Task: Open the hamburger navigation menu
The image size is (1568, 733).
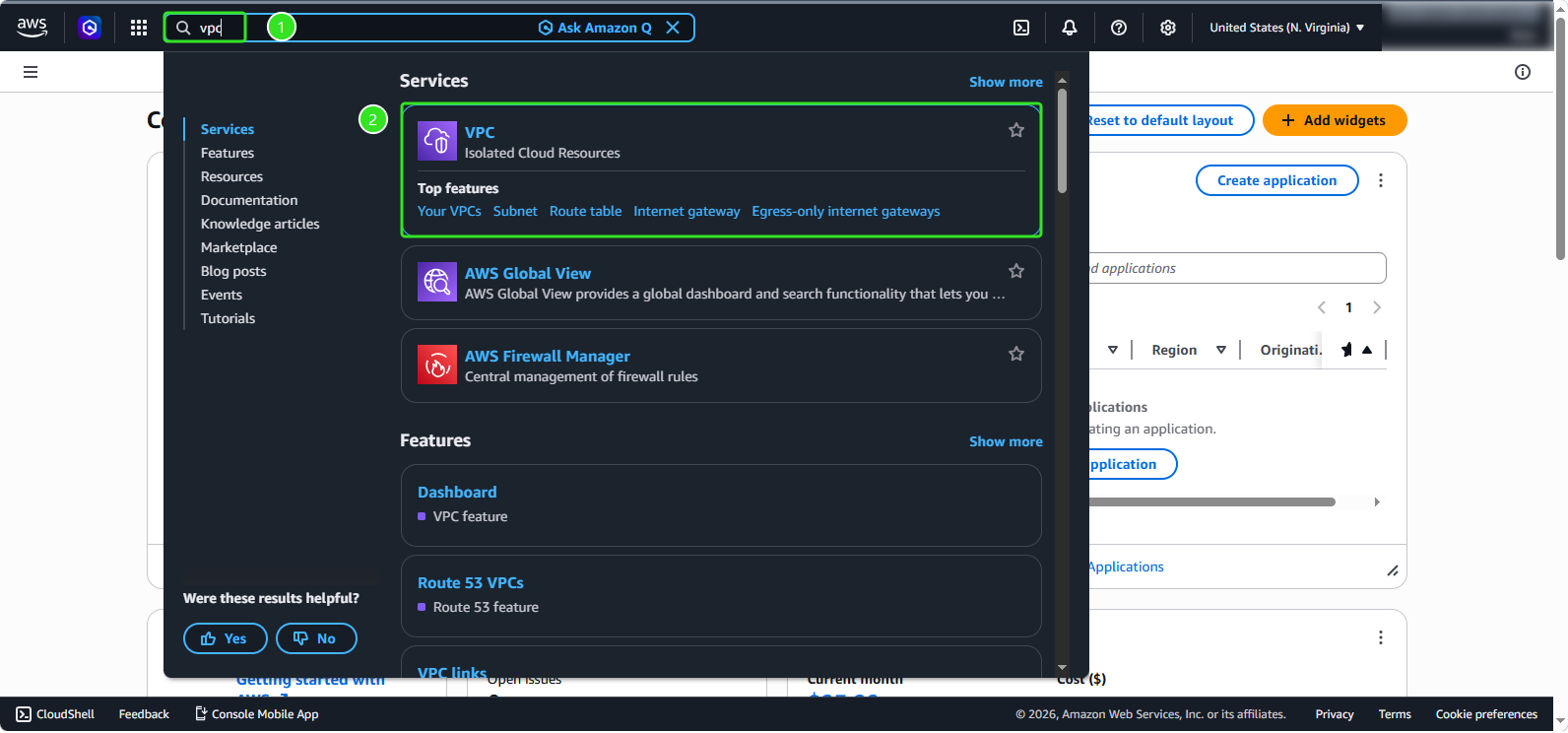Action: point(31,72)
